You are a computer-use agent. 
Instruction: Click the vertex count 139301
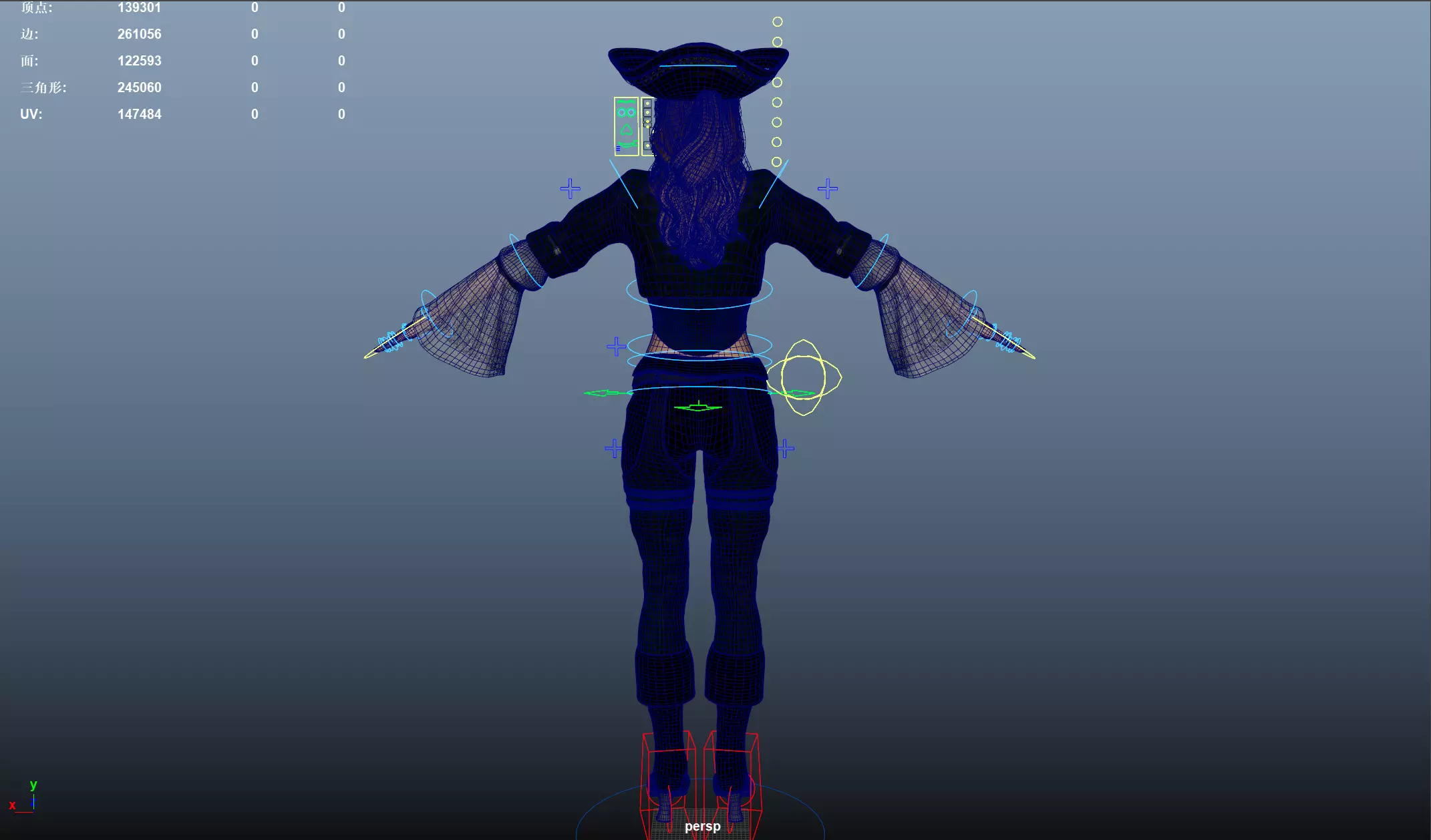[140, 7]
